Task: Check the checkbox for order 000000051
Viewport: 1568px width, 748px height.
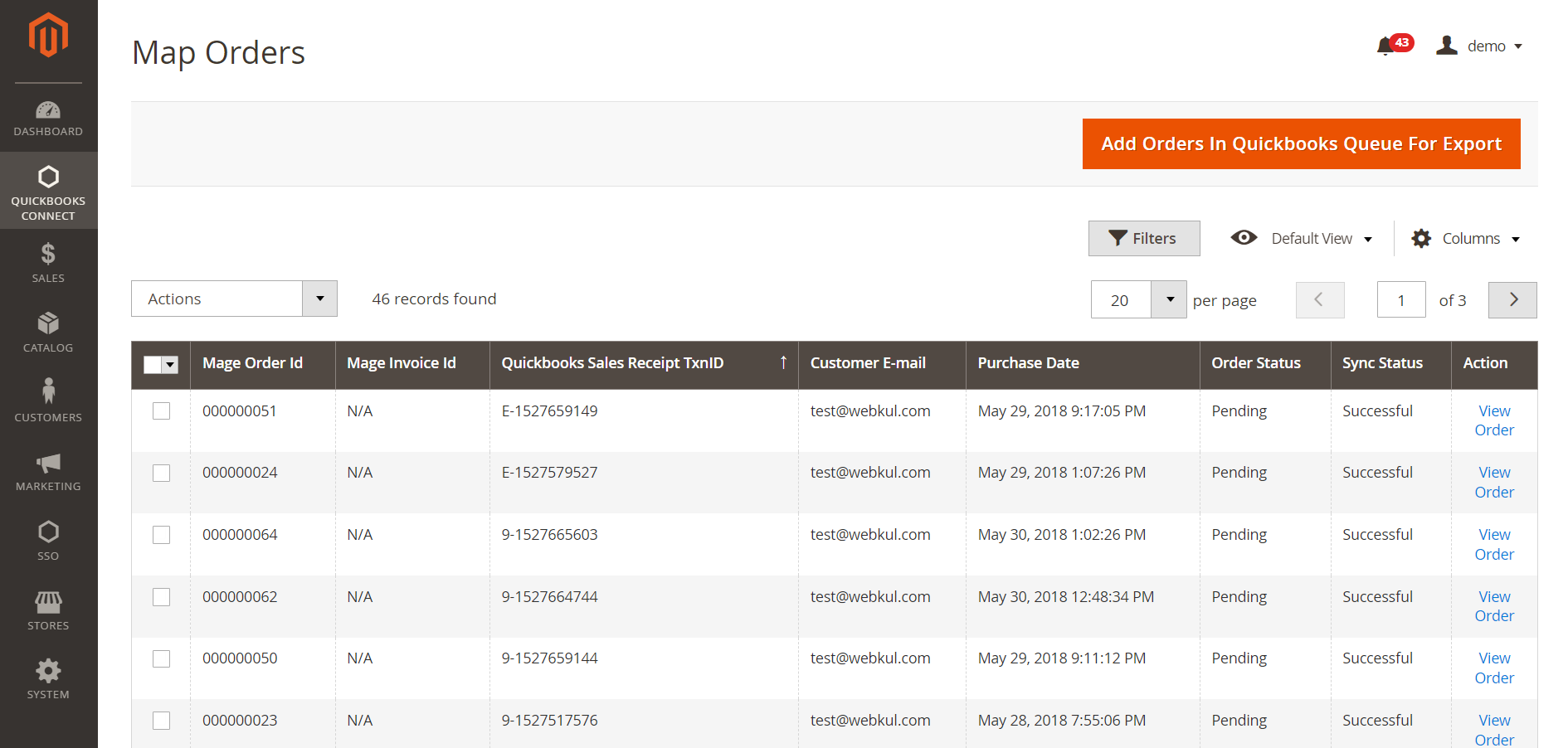Action: pos(161,410)
